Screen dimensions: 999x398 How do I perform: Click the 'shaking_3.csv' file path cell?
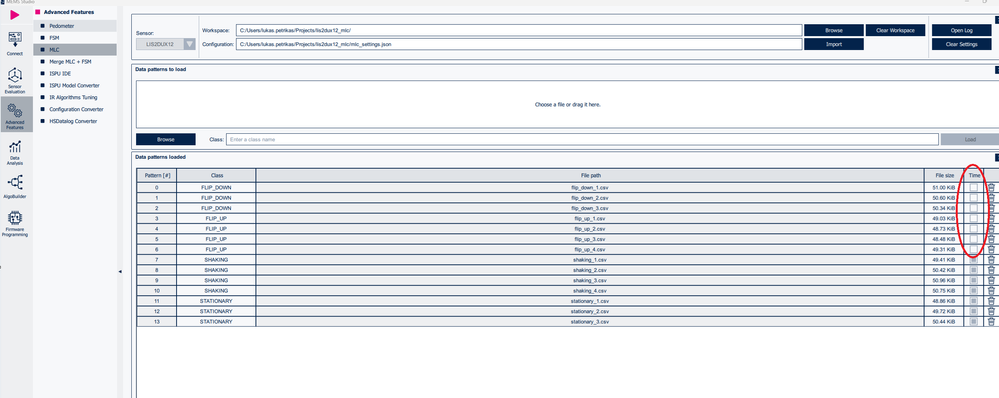[590, 280]
